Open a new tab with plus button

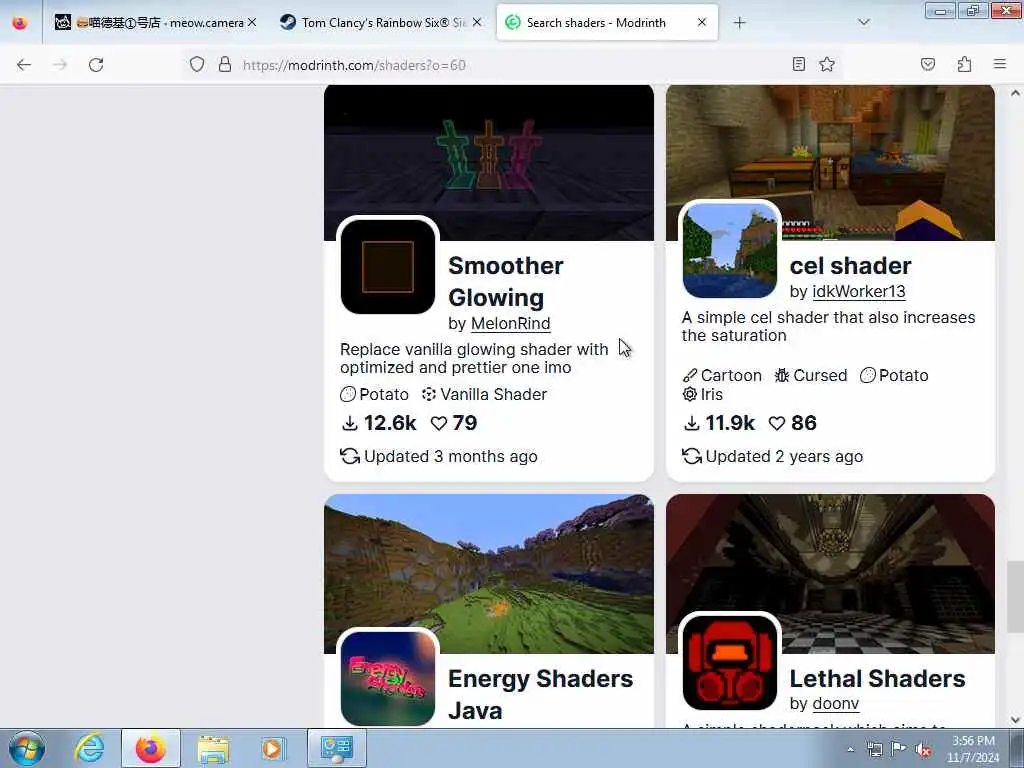(x=739, y=23)
